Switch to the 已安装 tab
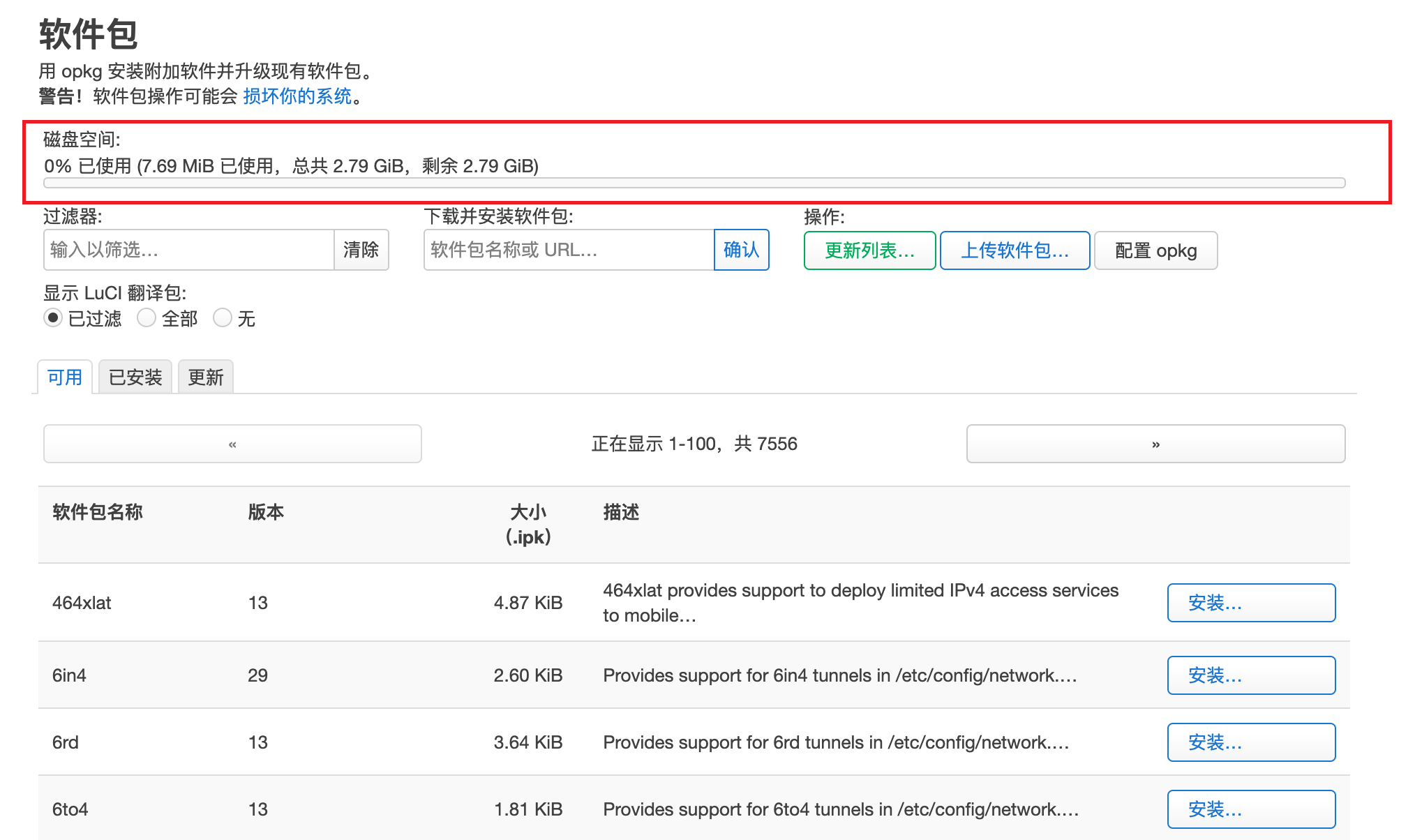This screenshot has width=1415, height=840. 135,377
